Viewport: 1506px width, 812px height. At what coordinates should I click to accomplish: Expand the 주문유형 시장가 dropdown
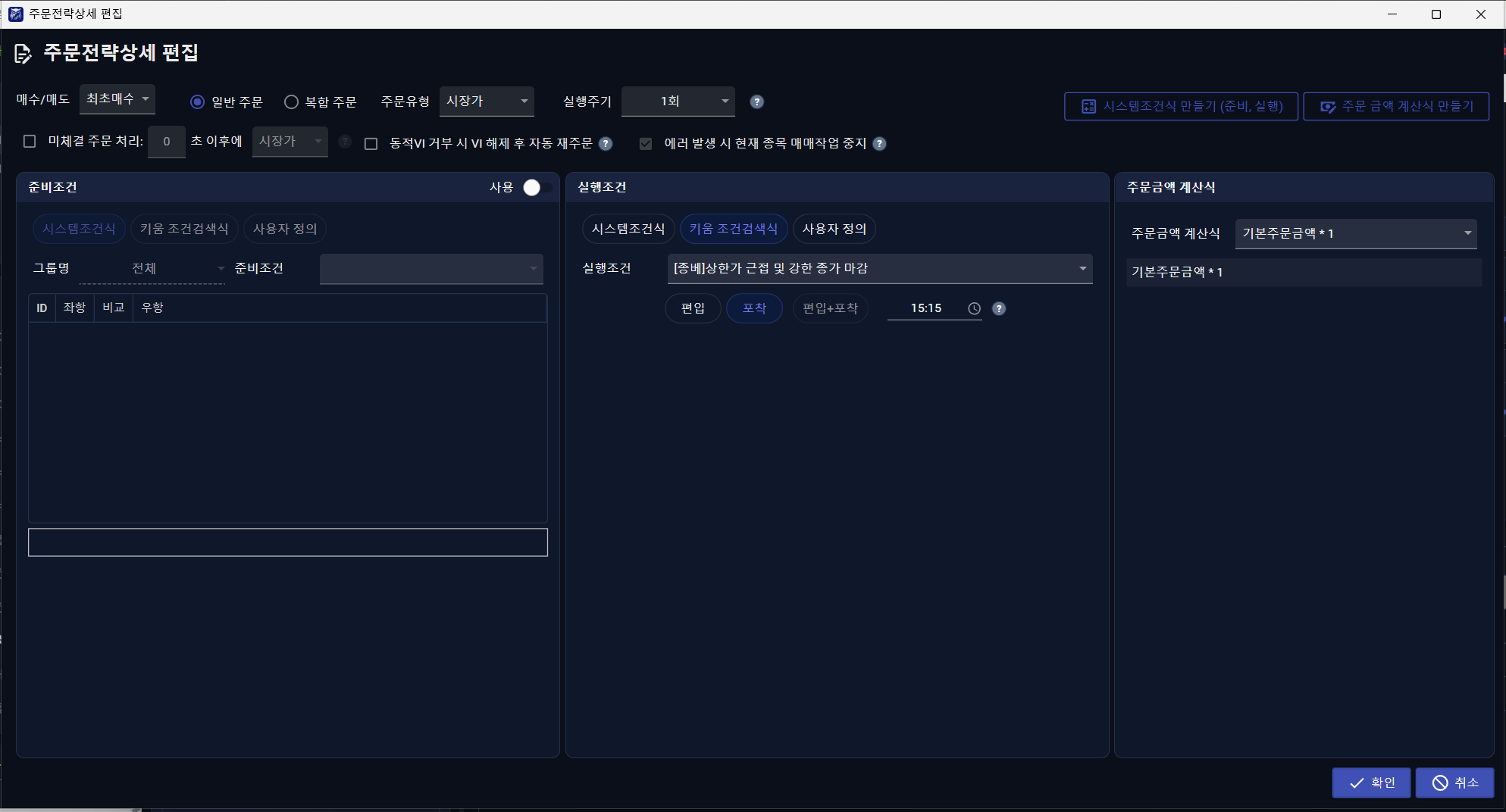point(487,101)
